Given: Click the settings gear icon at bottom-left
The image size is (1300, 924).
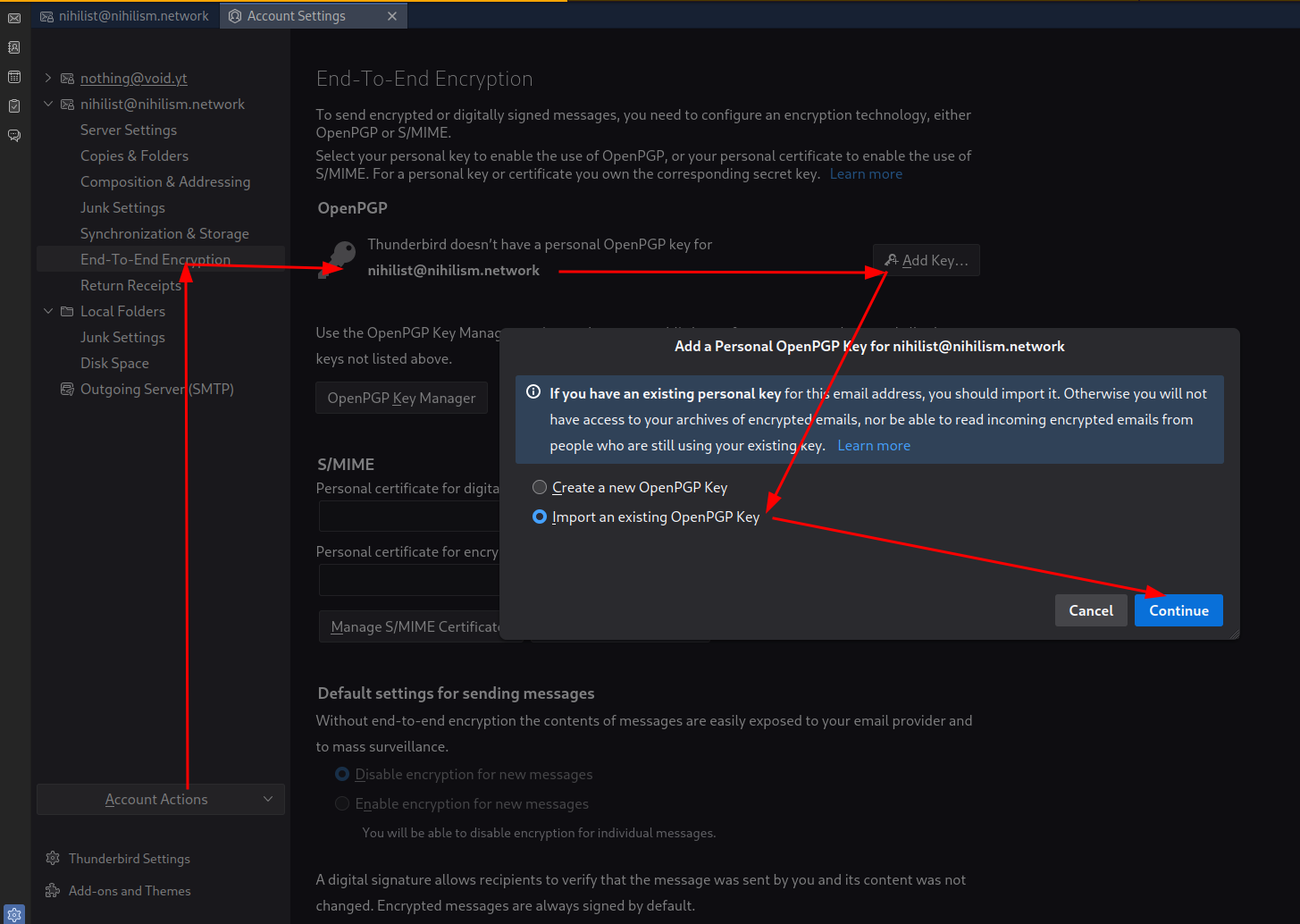Looking at the screenshot, I should pyautogui.click(x=14, y=914).
